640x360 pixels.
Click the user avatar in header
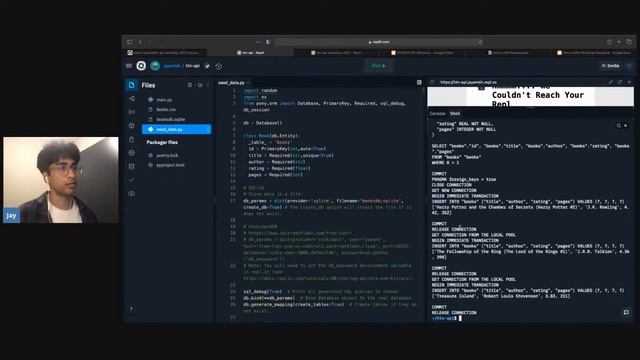pyautogui.click(x=155, y=66)
